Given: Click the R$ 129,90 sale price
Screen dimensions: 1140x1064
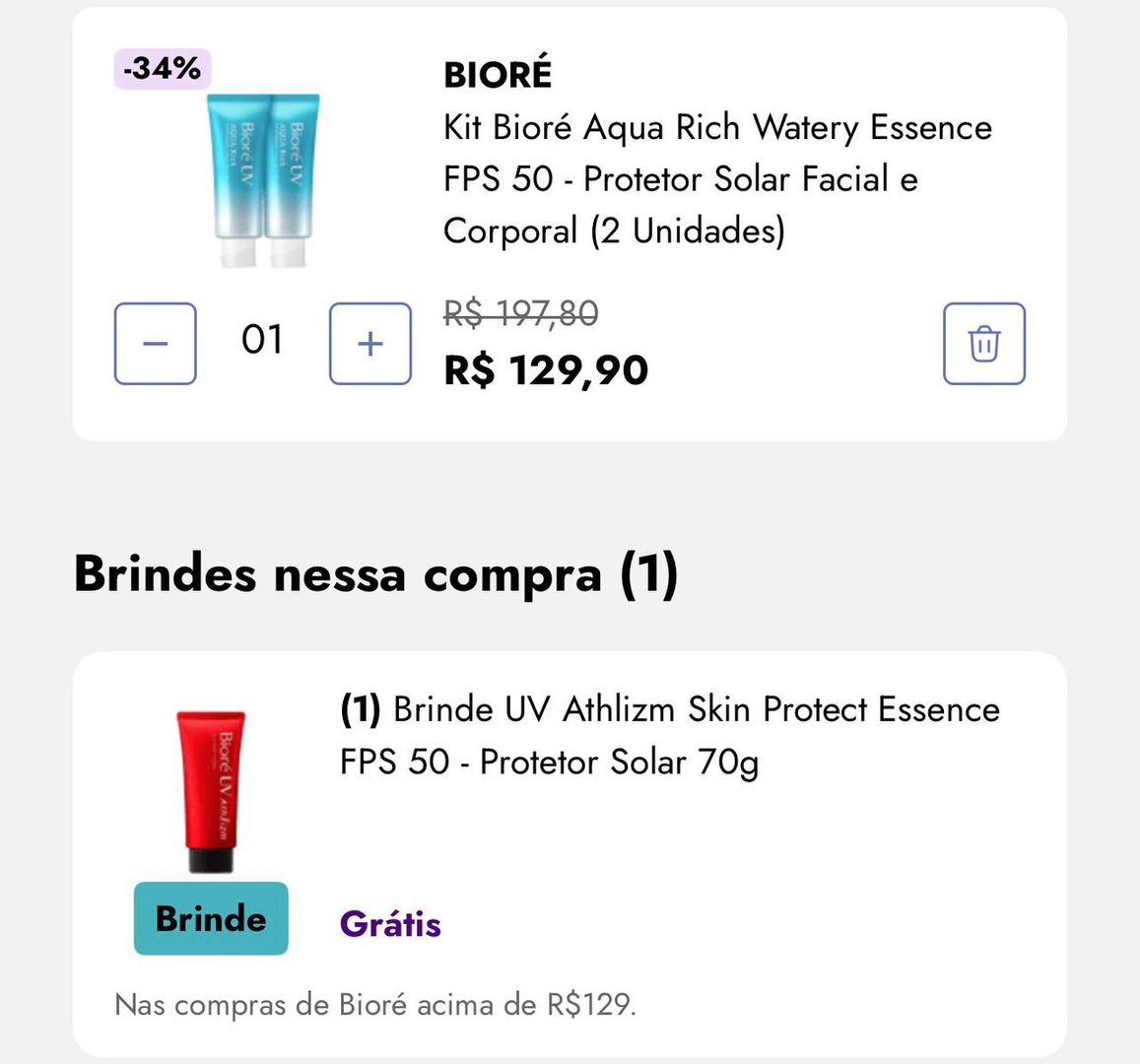Looking at the screenshot, I should [544, 369].
